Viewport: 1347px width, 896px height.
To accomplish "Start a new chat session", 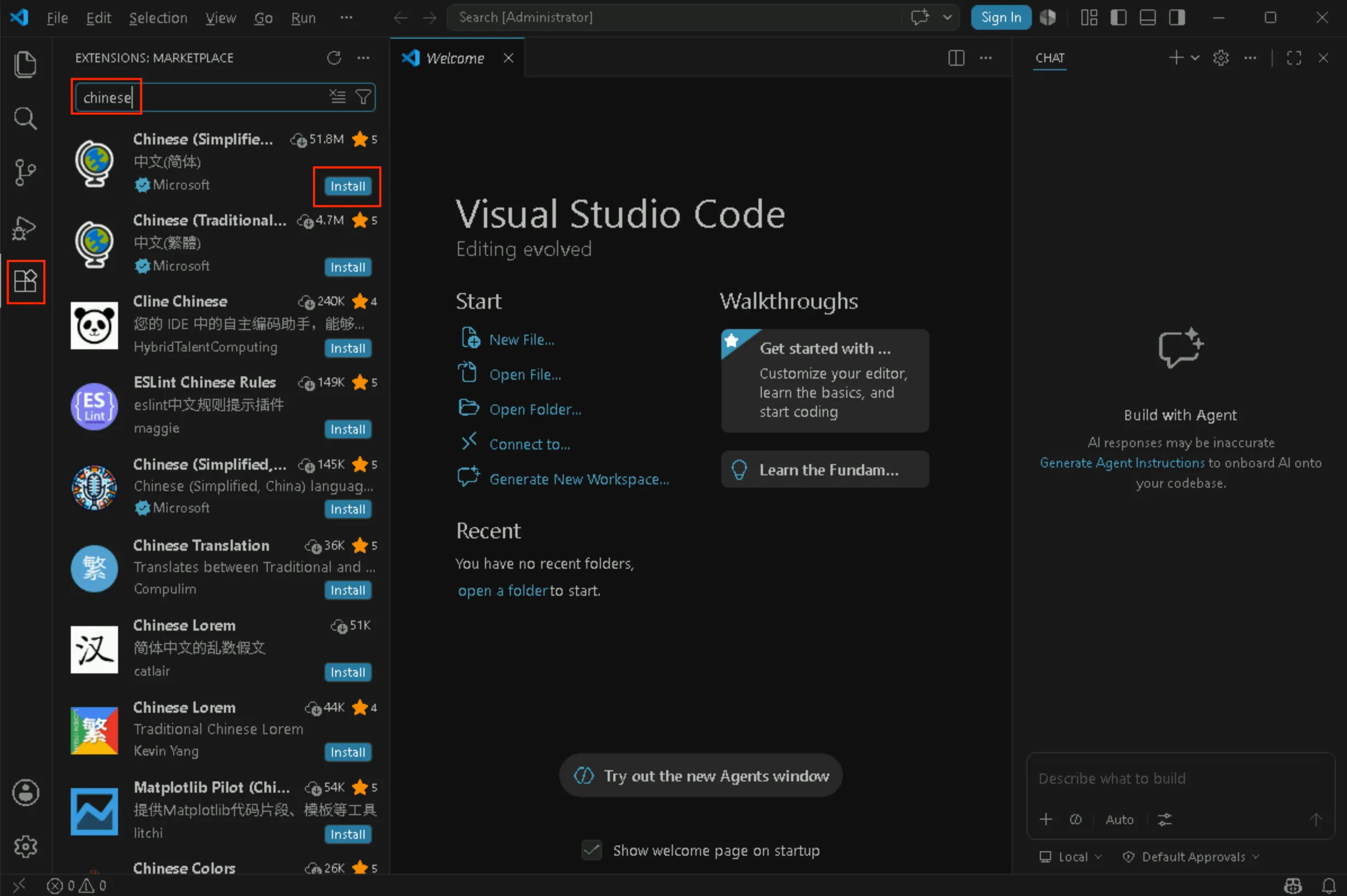I will pos(1176,58).
